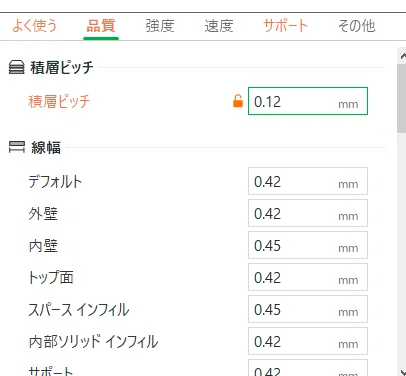This screenshot has height=376, width=406.
Task: Click the scrollbar up arrow
Action: point(402,56)
